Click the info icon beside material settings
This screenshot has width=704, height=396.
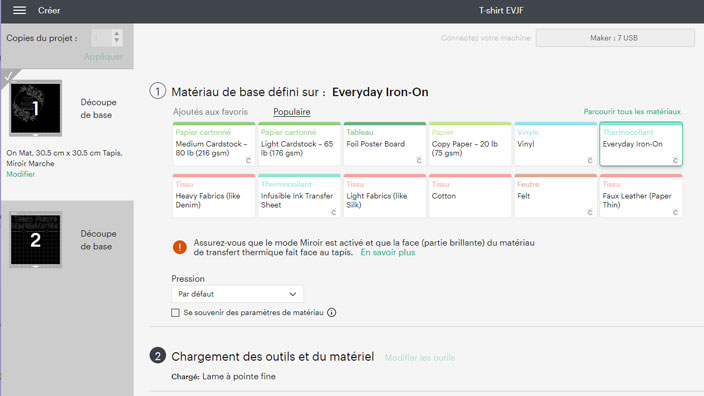331,312
